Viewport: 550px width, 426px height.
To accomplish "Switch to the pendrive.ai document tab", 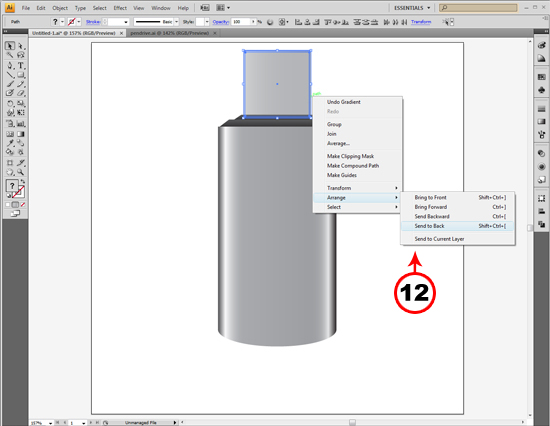I will (169, 33).
